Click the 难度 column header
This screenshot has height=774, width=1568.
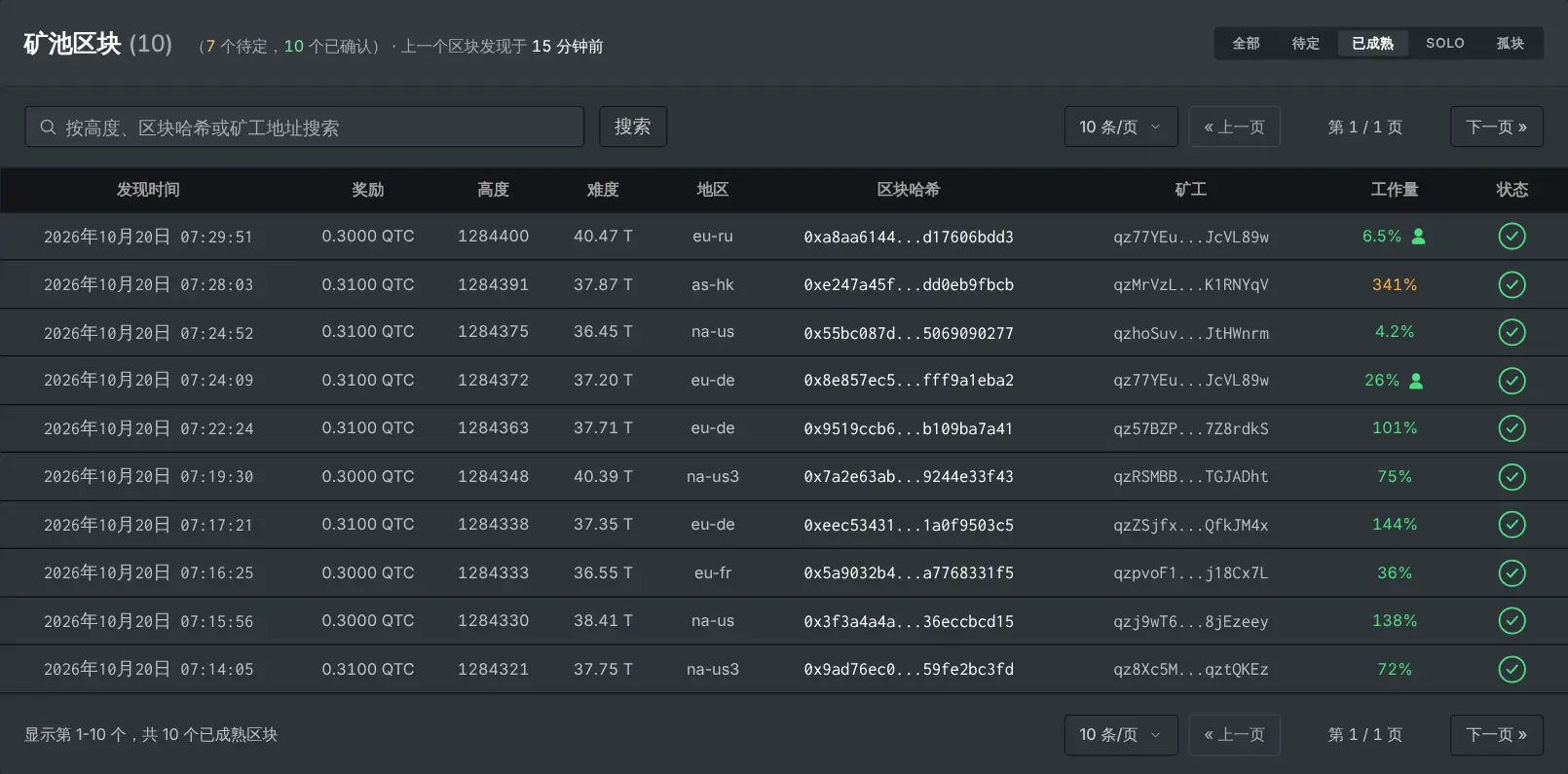[603, 190]
